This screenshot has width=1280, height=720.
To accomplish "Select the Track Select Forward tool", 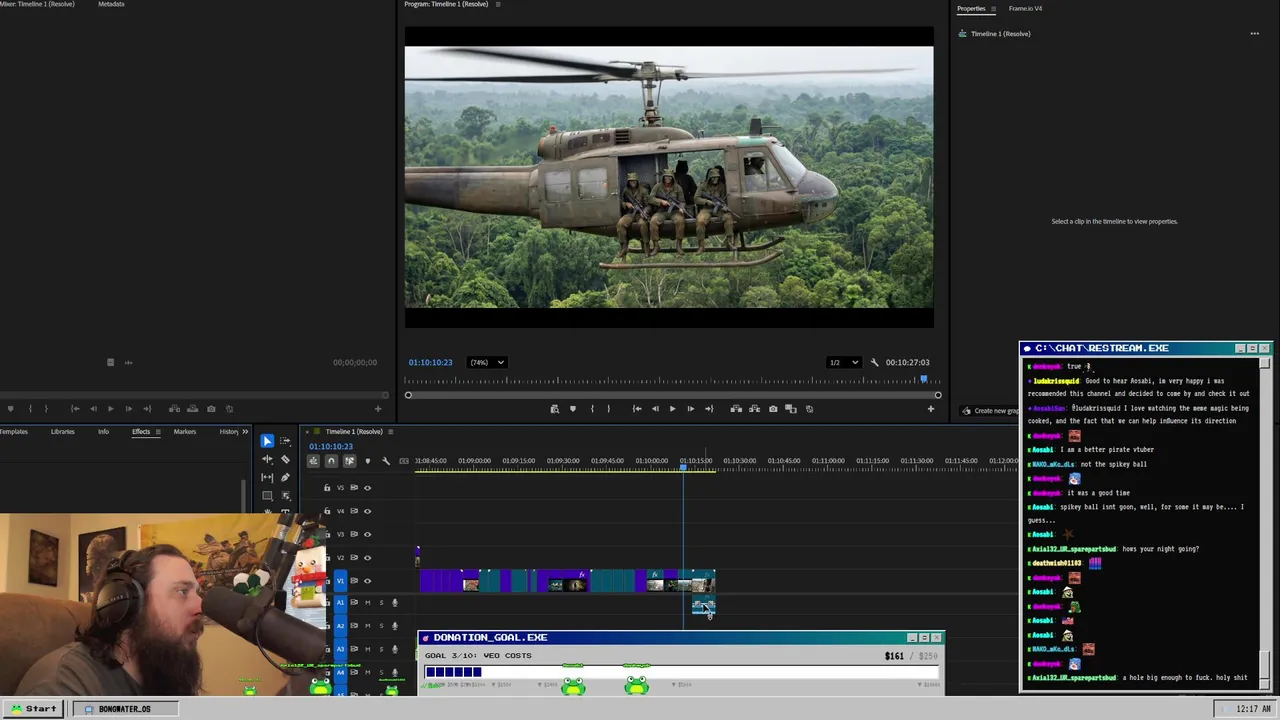I will click(x=285, y=441).
